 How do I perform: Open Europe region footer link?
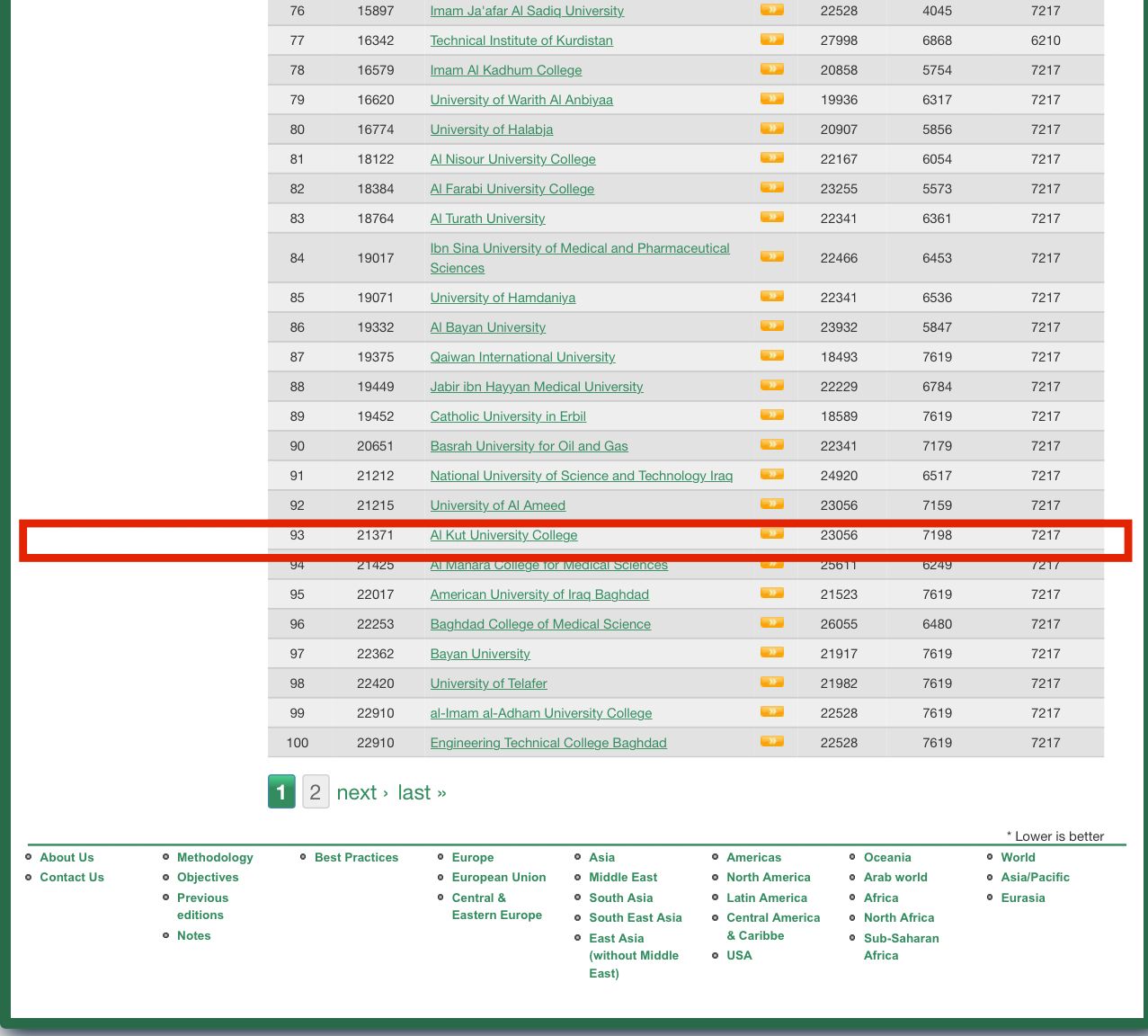pyautogui.click(x=473, y=857)
